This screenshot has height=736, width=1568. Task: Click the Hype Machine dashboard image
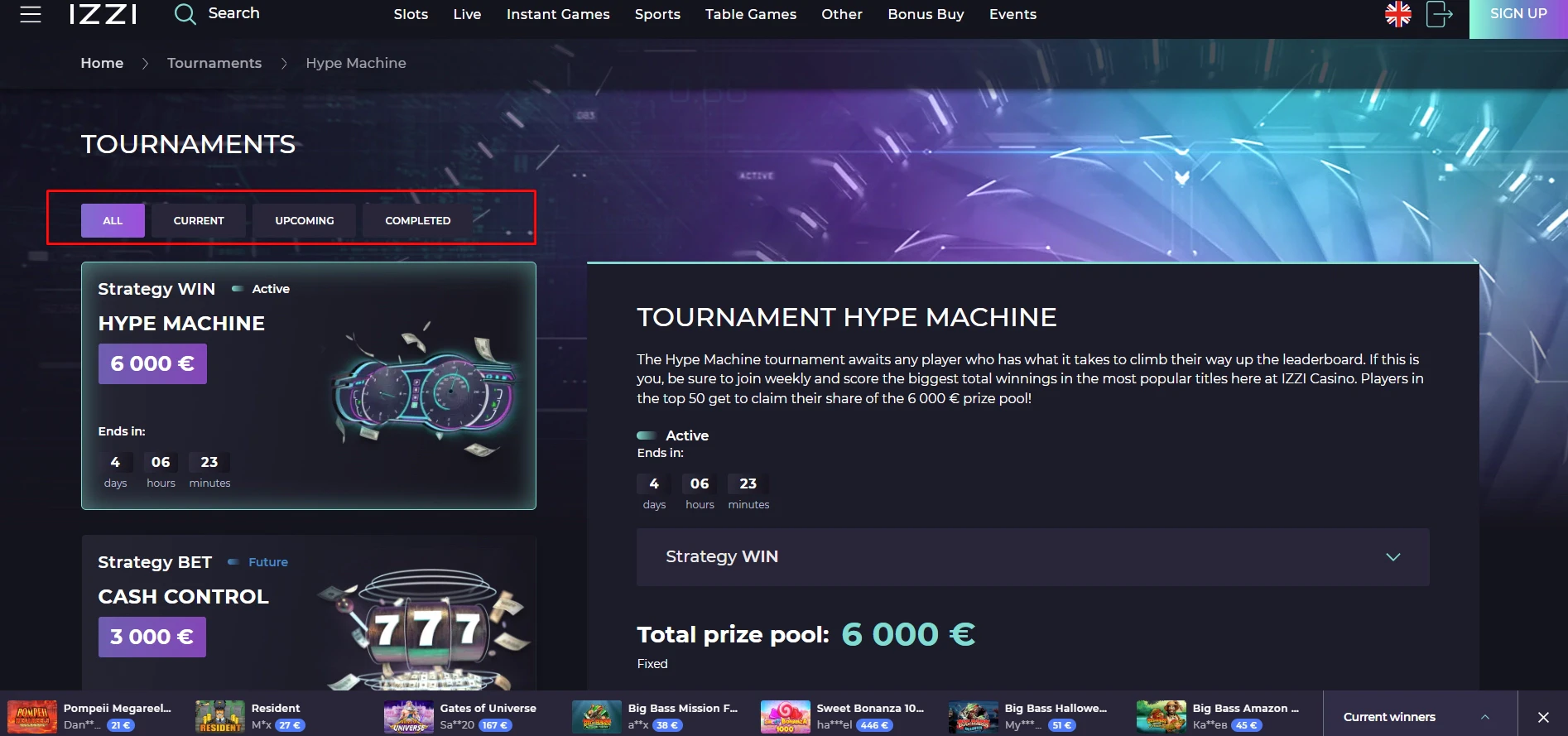coord(426,391)
